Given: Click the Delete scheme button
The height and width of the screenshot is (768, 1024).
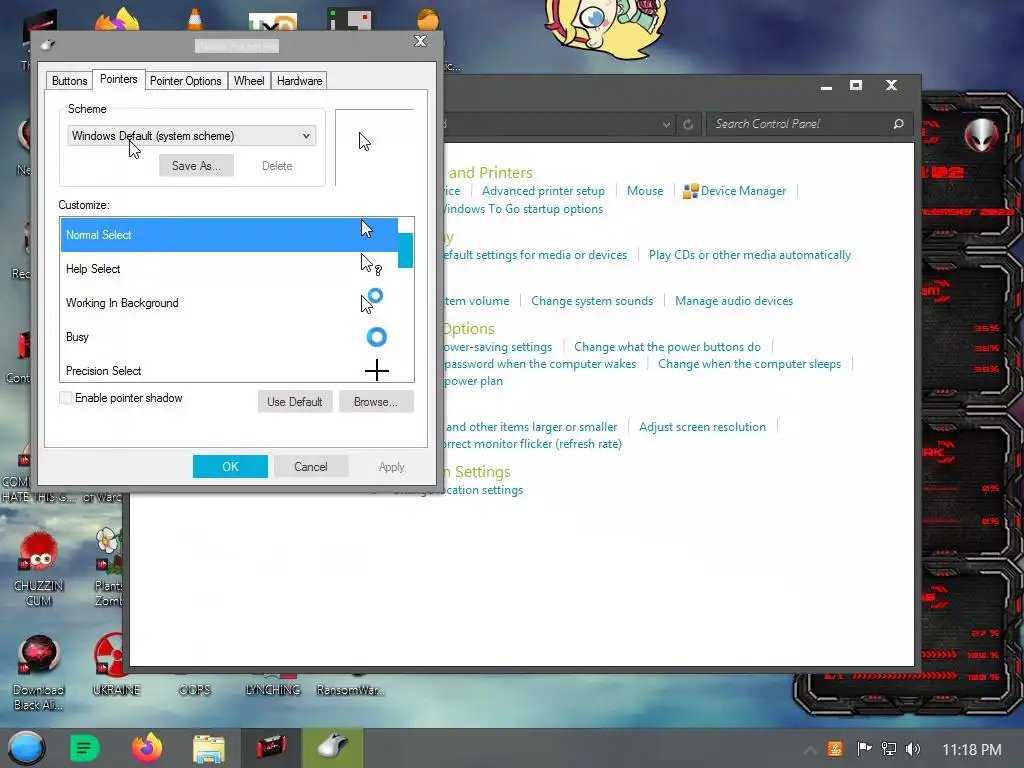Looking at the screenshot, I should [x=277, y=166].
